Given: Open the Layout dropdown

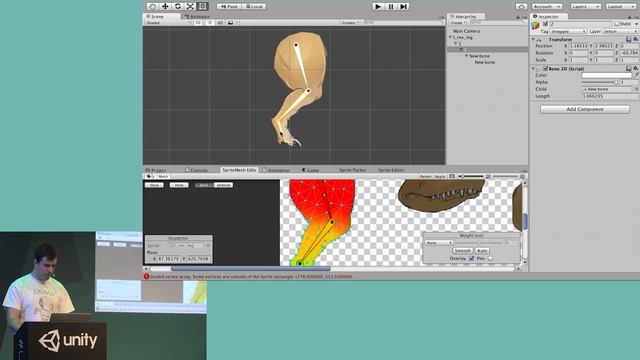Looking at the screenshot, I should point(620,7).
